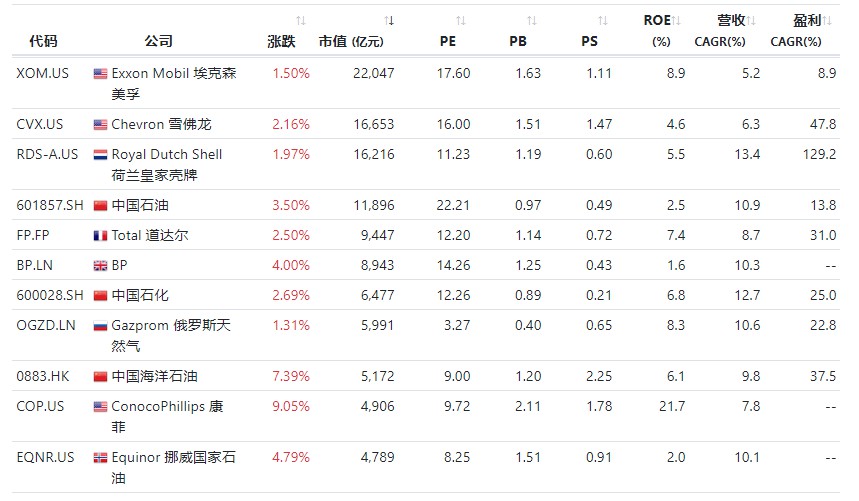Click the UK flag beside BP

pos(100,266)
